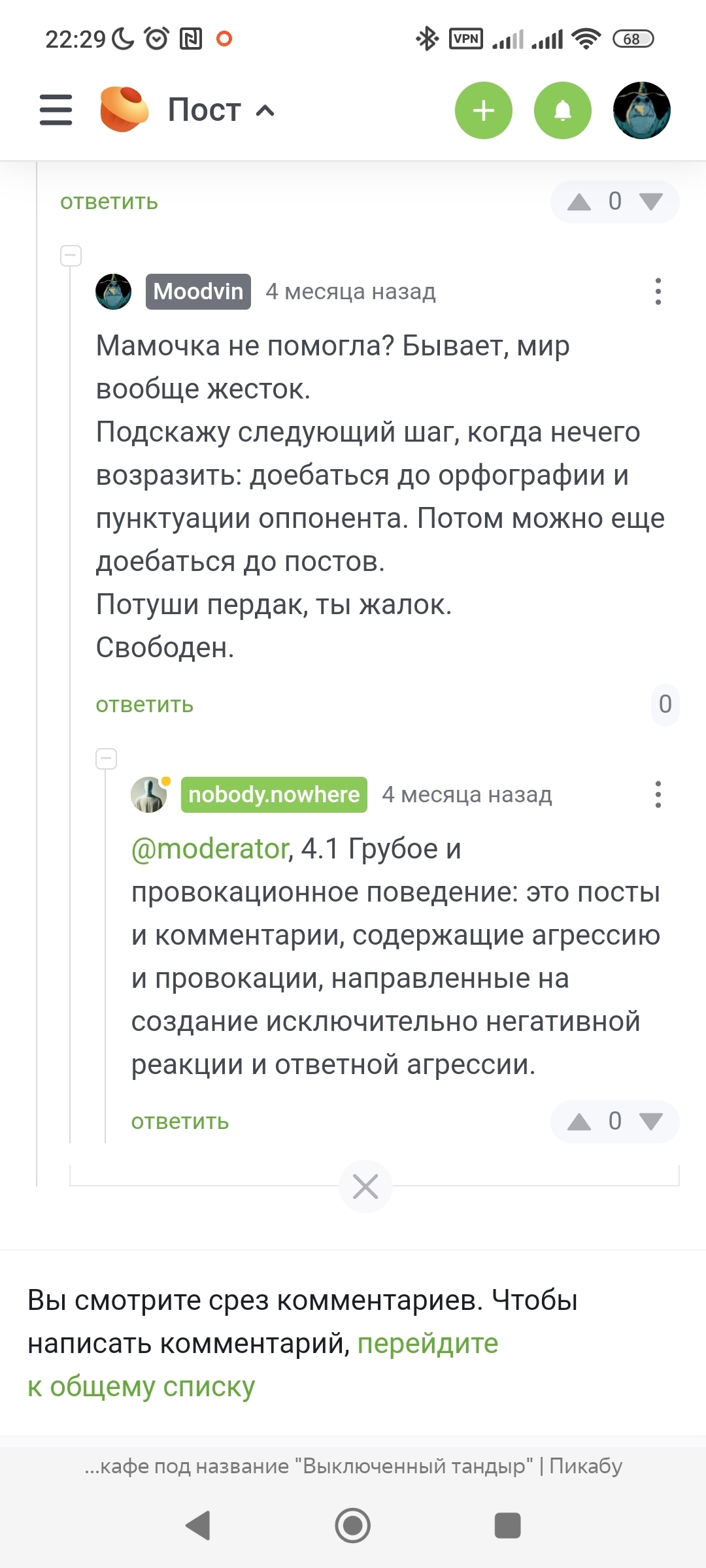Screen dimensions: 706x1568
Task: Open the @moderator mention
Action: [x=210, y=849]
